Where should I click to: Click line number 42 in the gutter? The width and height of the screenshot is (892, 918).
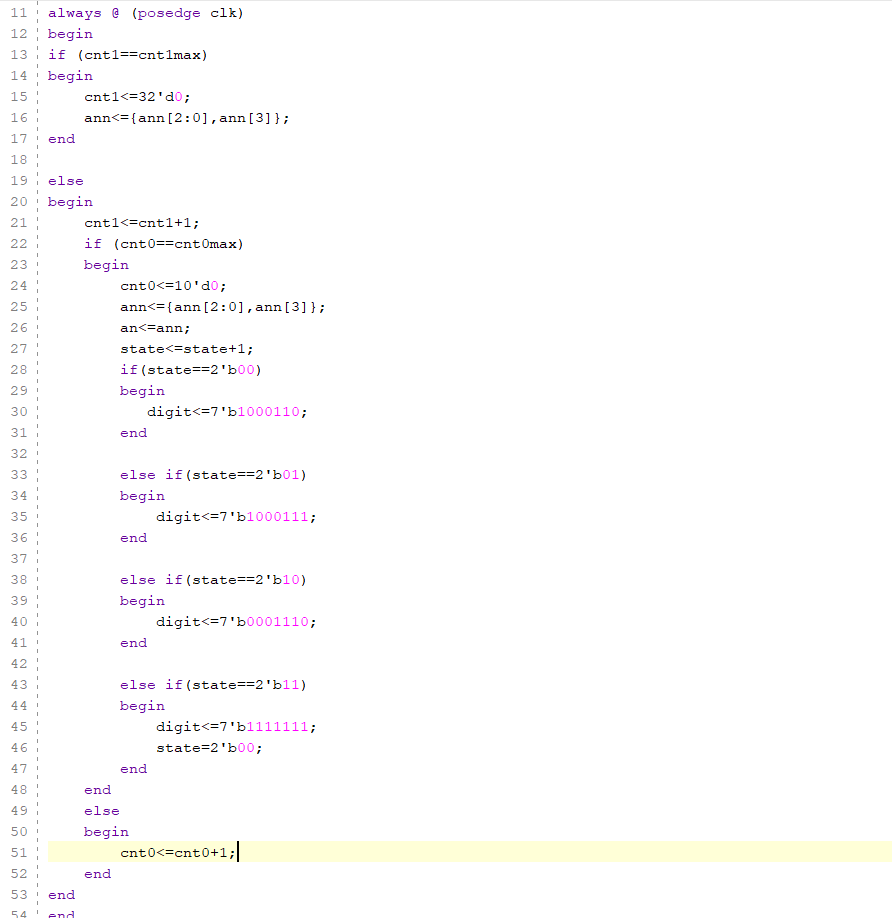pyautogui.click(x=19, y=664)
